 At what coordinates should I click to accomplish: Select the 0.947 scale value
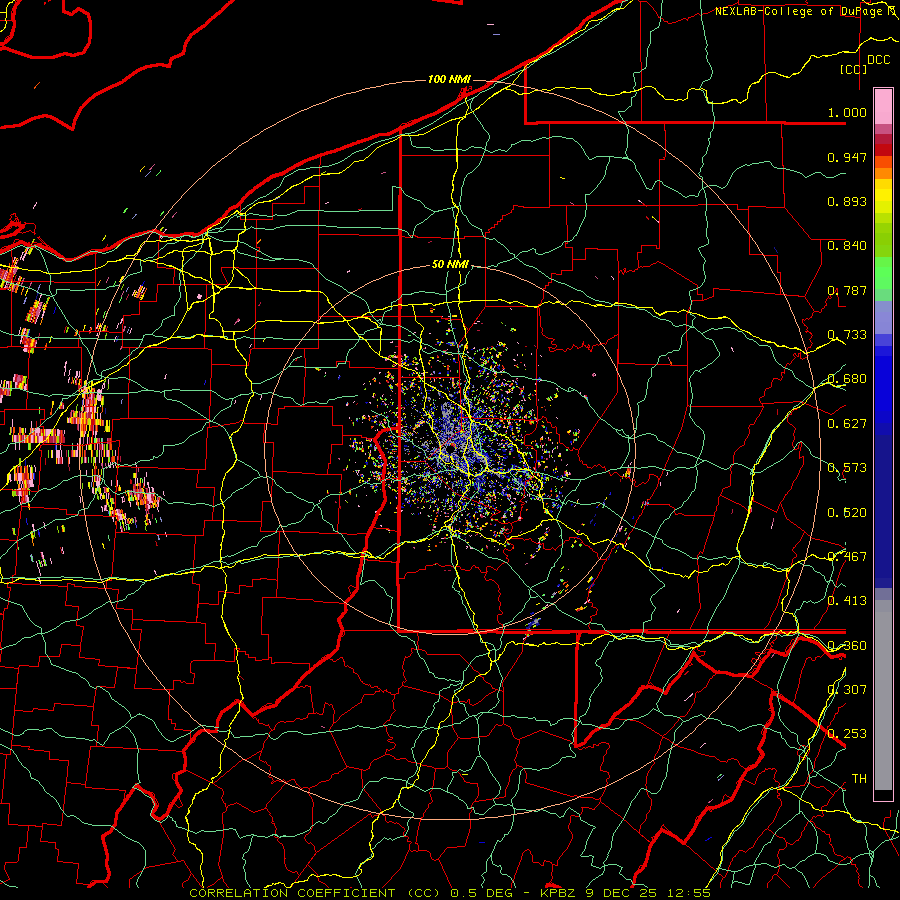coord(847,157)
